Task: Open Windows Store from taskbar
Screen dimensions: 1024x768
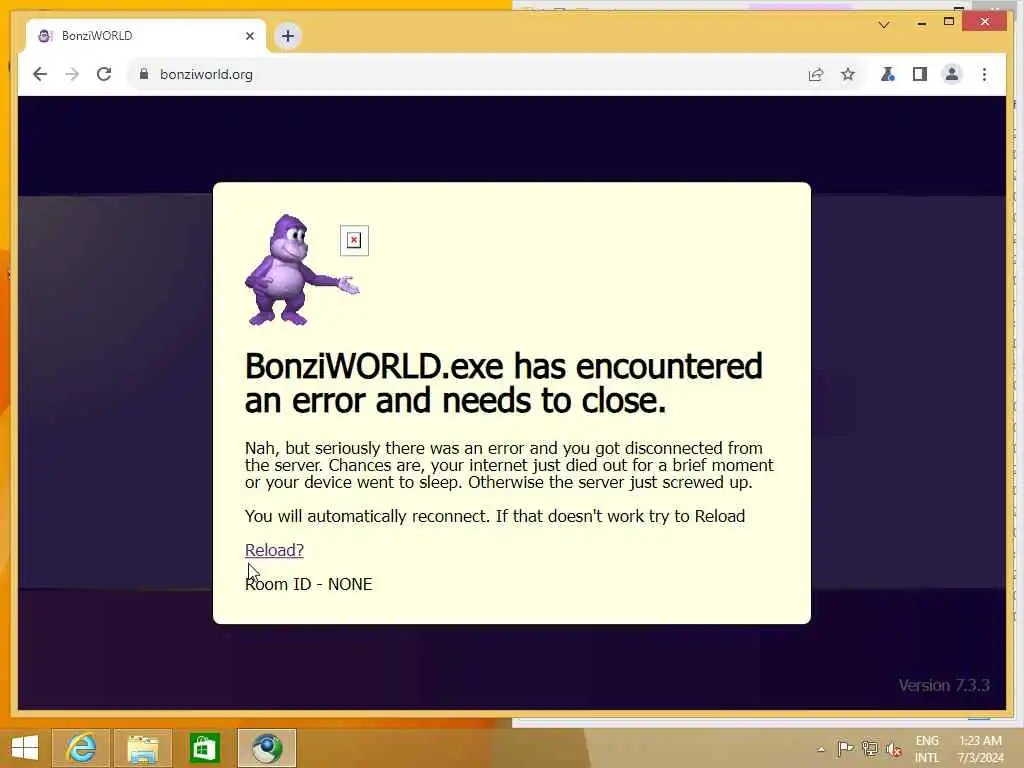Action: click(x=204, y=748)
